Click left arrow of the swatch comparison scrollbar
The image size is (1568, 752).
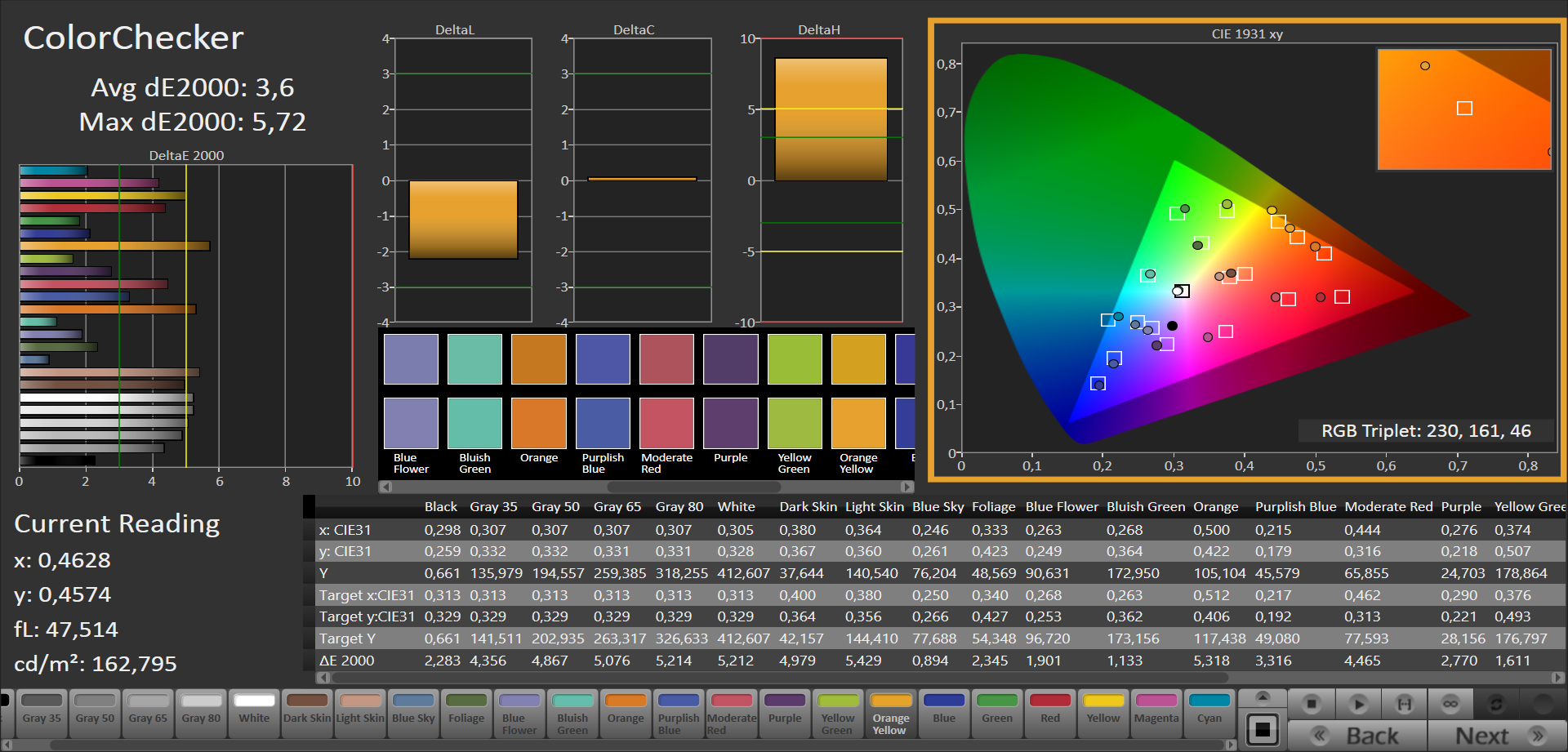click(385, 487)
